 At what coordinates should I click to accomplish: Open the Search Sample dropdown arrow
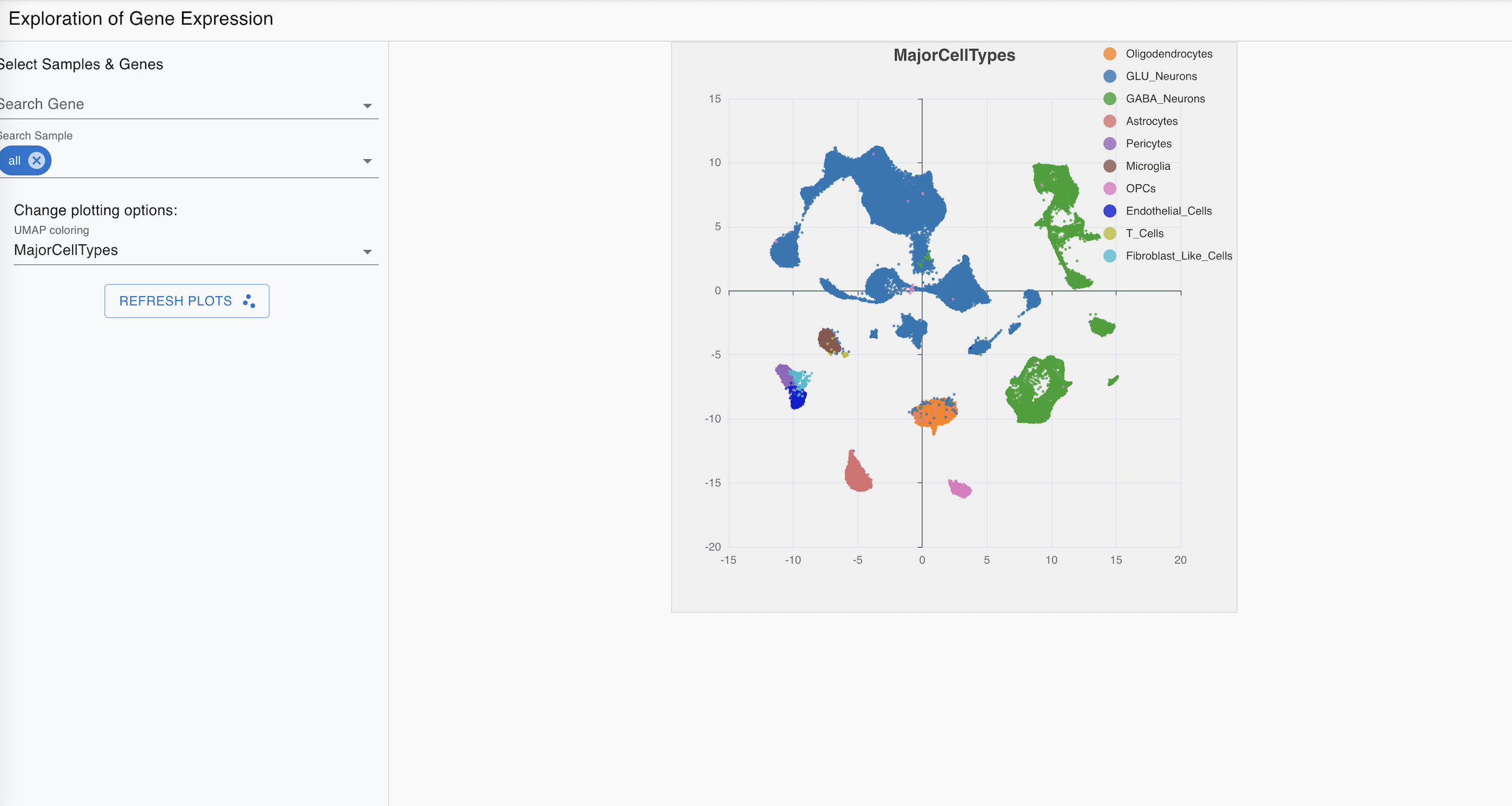[x=366, y=161]
